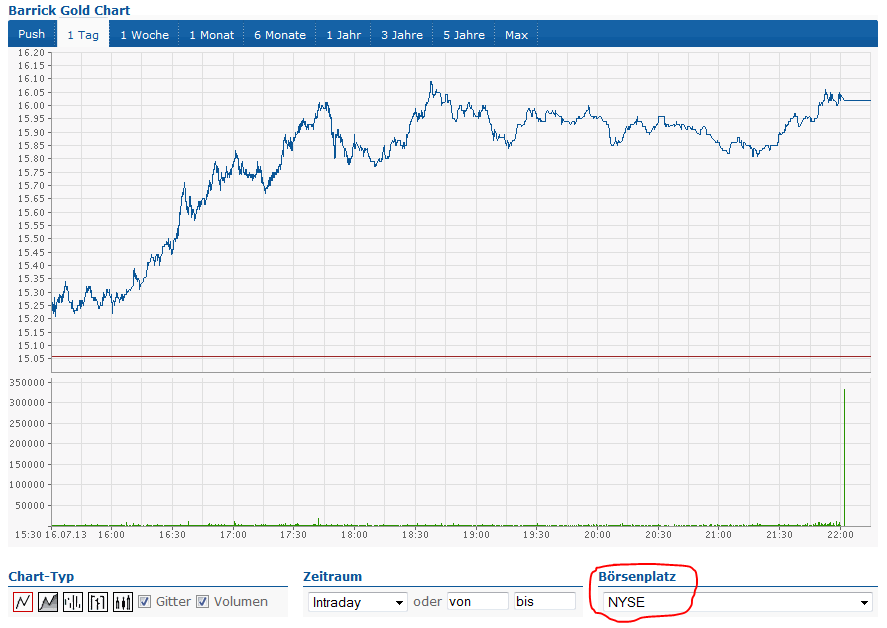Switch to the 1 Tag tab
Screen dimensions: 887x628
(x=83, y=35)
